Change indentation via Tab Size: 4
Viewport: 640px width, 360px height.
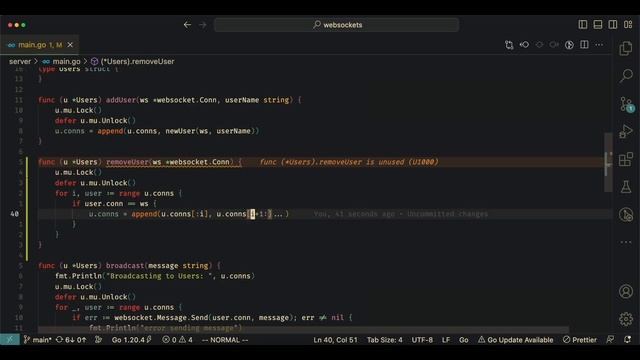384,340
